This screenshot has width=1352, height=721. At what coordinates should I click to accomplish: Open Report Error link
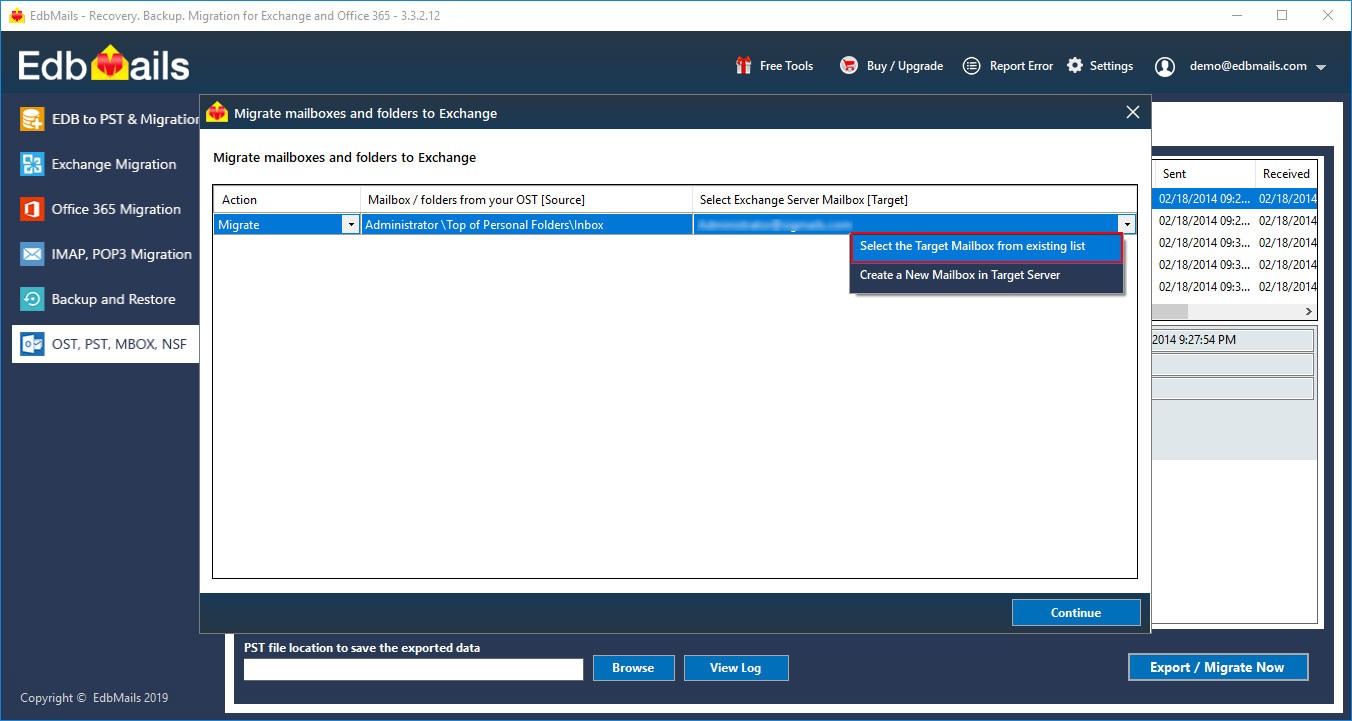pyautogui.click(x=1021, y=66)
